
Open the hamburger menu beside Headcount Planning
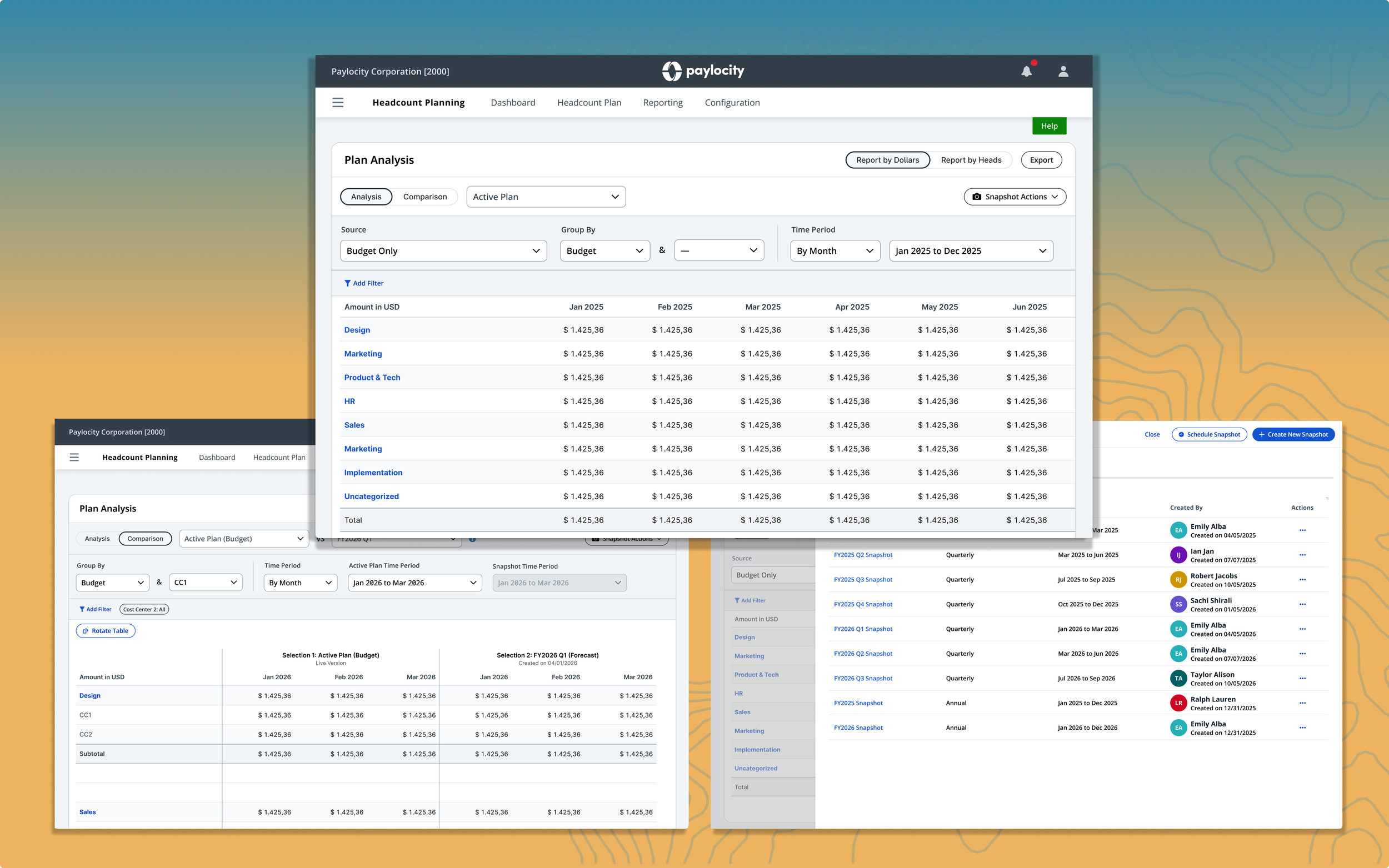(338, 102)
